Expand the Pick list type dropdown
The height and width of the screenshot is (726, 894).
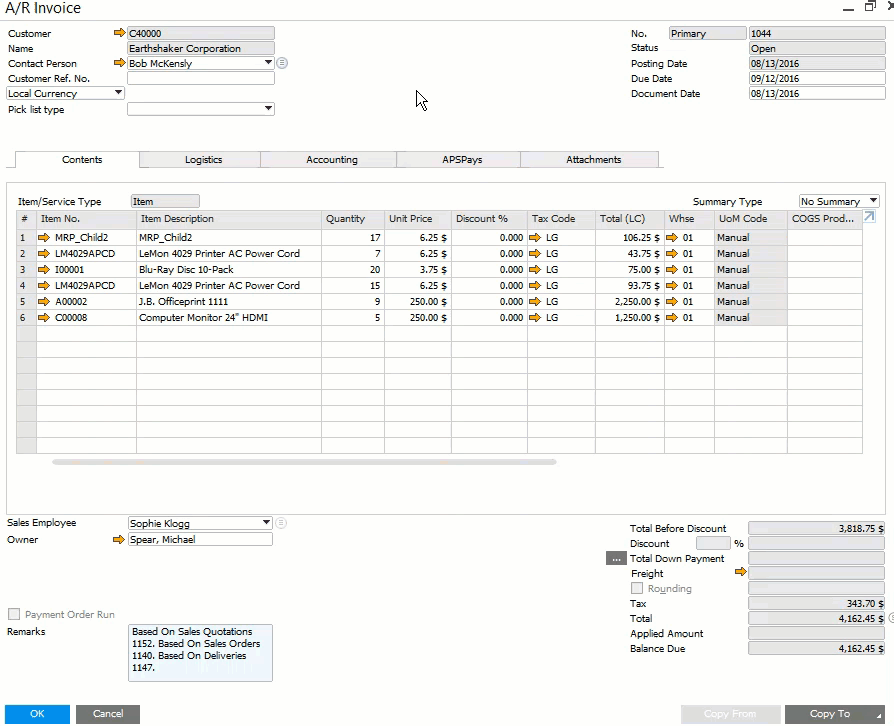click(x=268, y=109)
